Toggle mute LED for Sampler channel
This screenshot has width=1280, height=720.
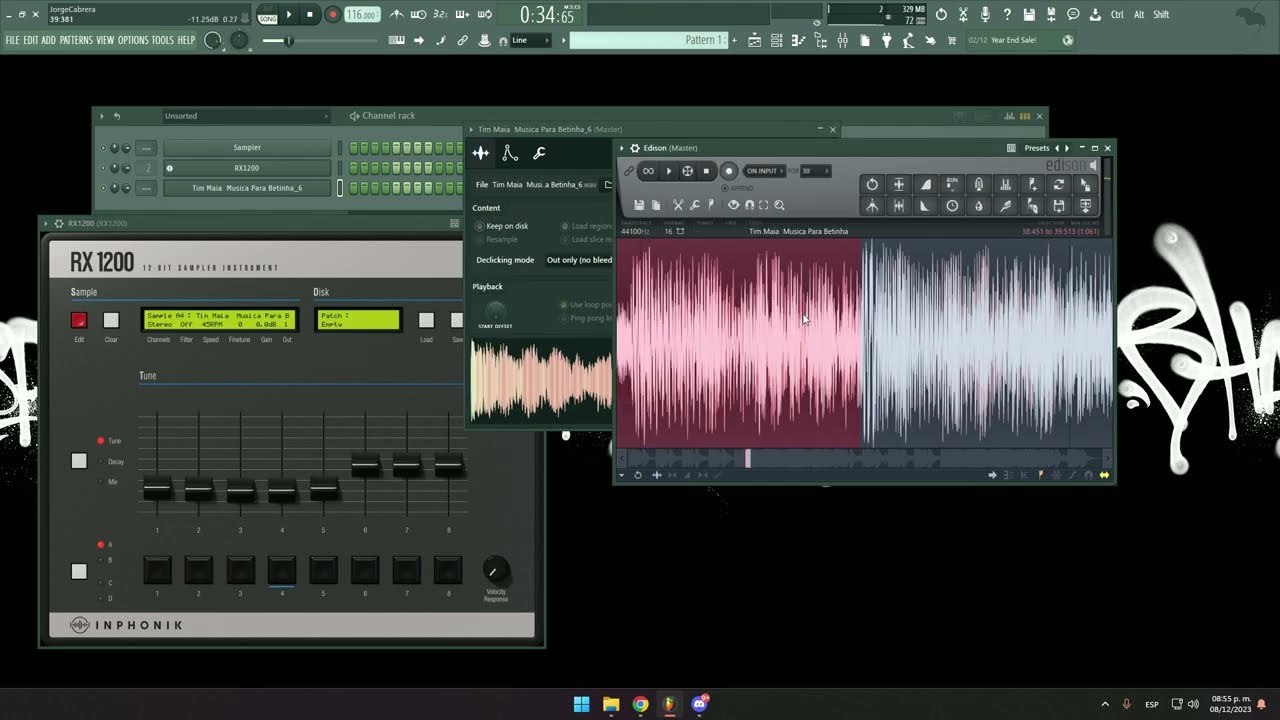click(x=102, y=148)
